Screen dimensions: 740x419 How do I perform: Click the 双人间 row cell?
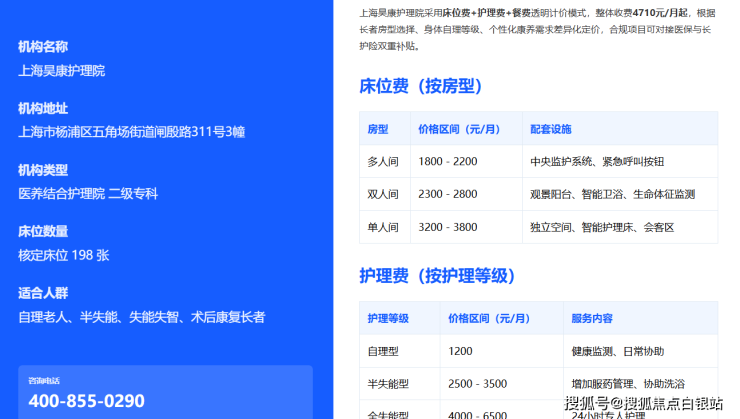[383, 194]
